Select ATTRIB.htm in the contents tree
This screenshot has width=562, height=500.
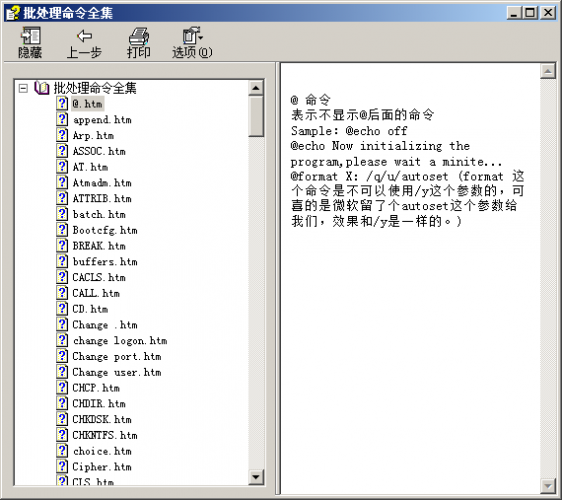[x=102, y=199]
